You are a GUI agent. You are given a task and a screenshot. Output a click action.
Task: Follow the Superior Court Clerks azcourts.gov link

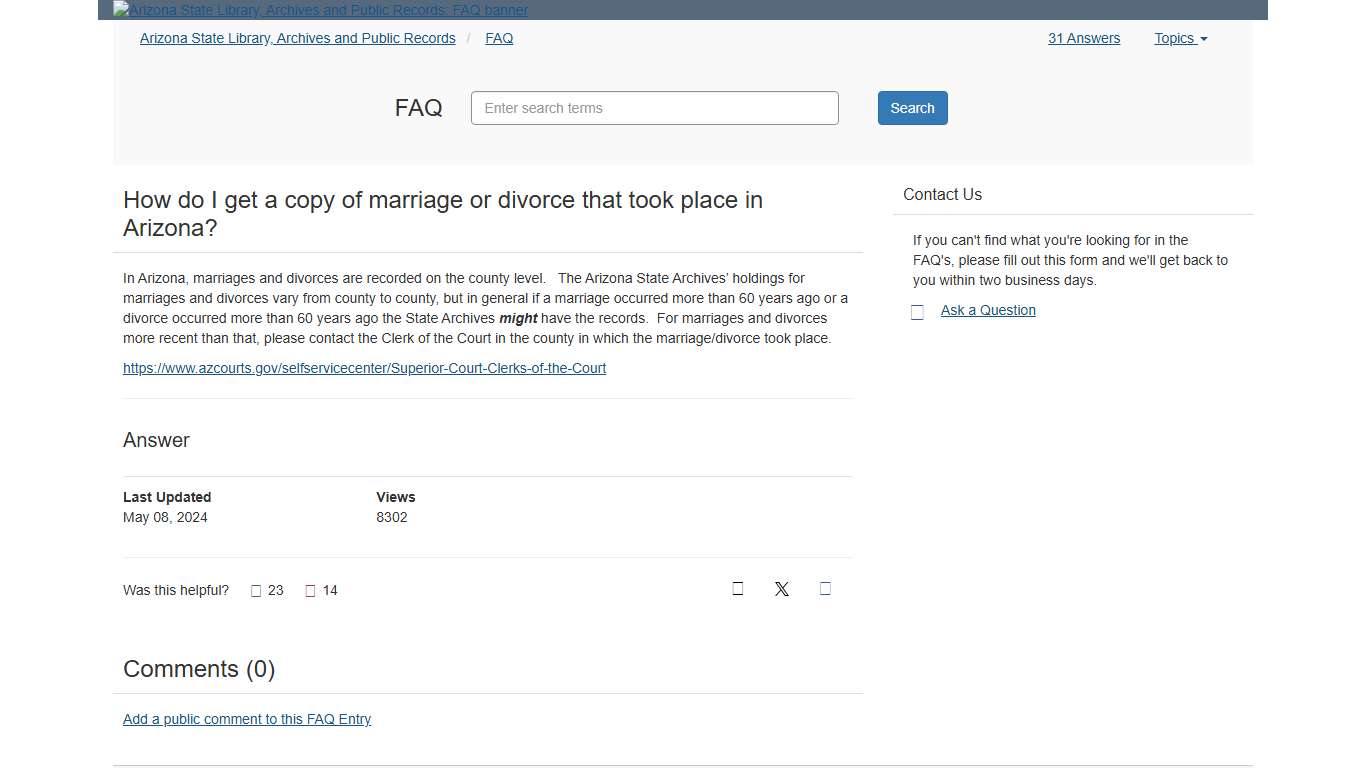coord(364,368)
